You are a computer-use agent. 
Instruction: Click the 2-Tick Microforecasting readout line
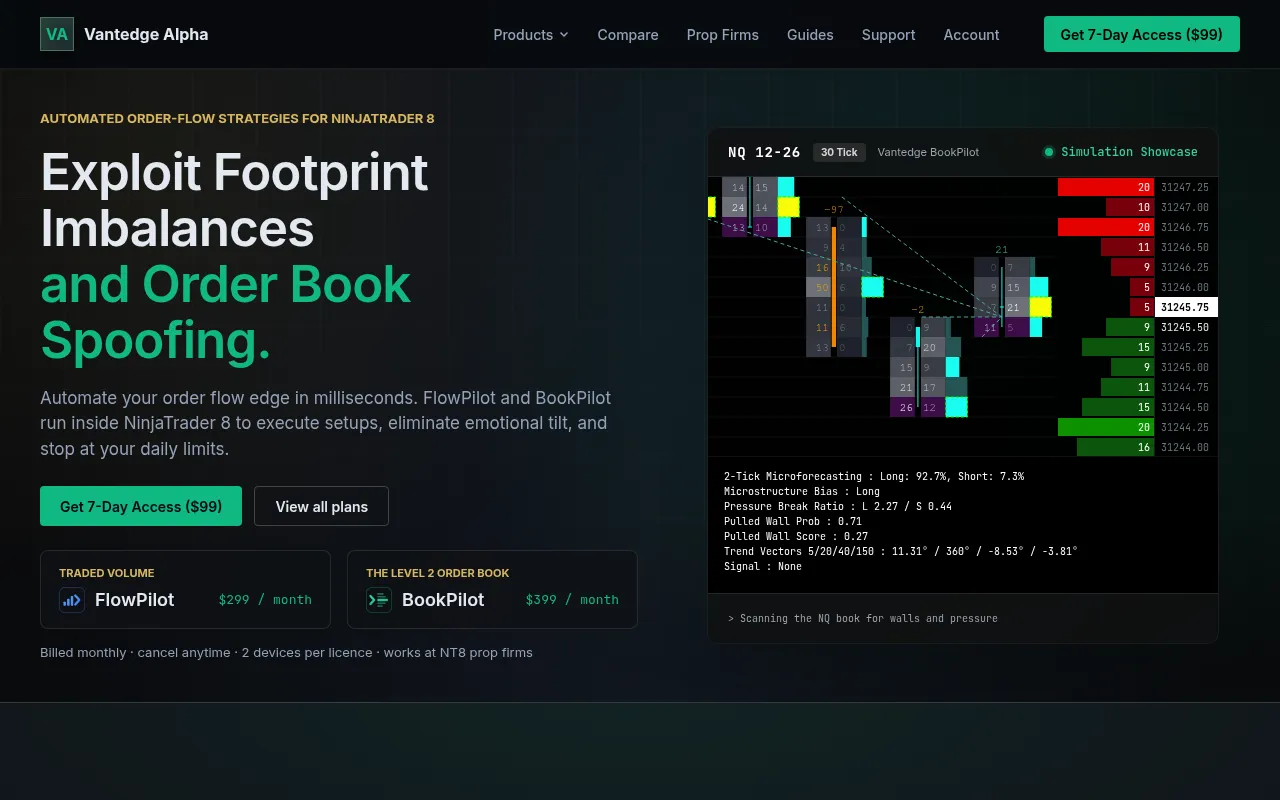point(874,476)
